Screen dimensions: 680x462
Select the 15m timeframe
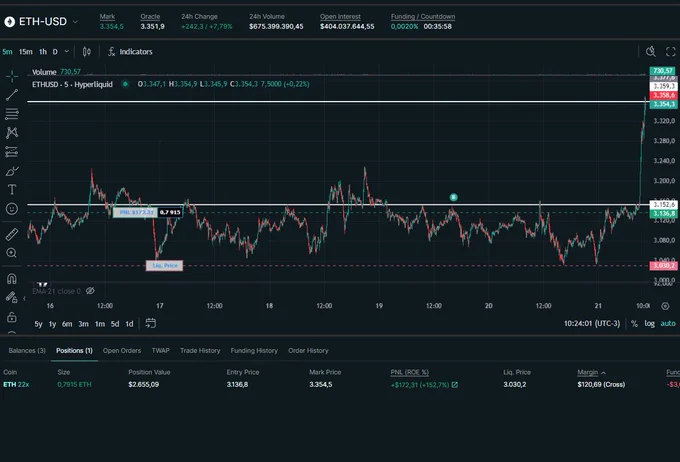(26, 52)
